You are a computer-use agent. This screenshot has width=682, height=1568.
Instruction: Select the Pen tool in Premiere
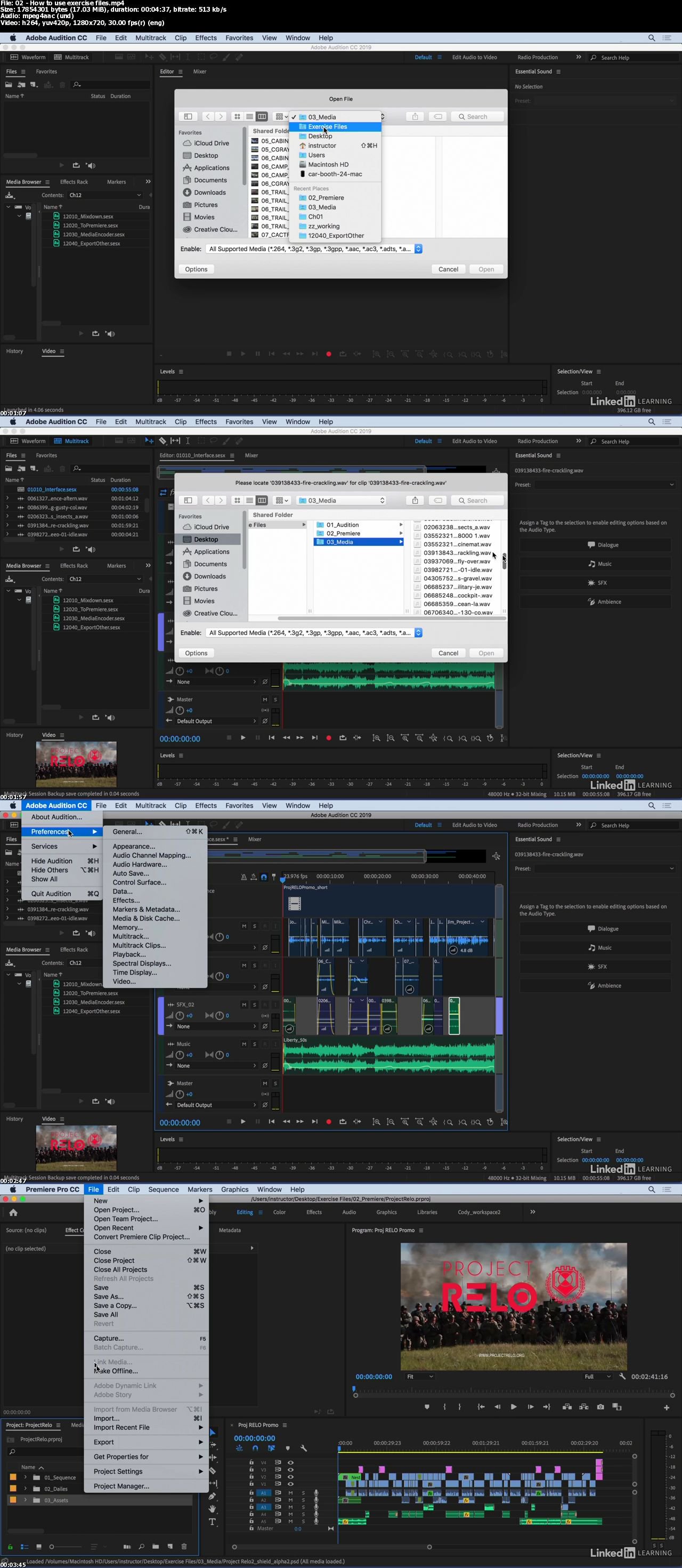point(213,1496)
